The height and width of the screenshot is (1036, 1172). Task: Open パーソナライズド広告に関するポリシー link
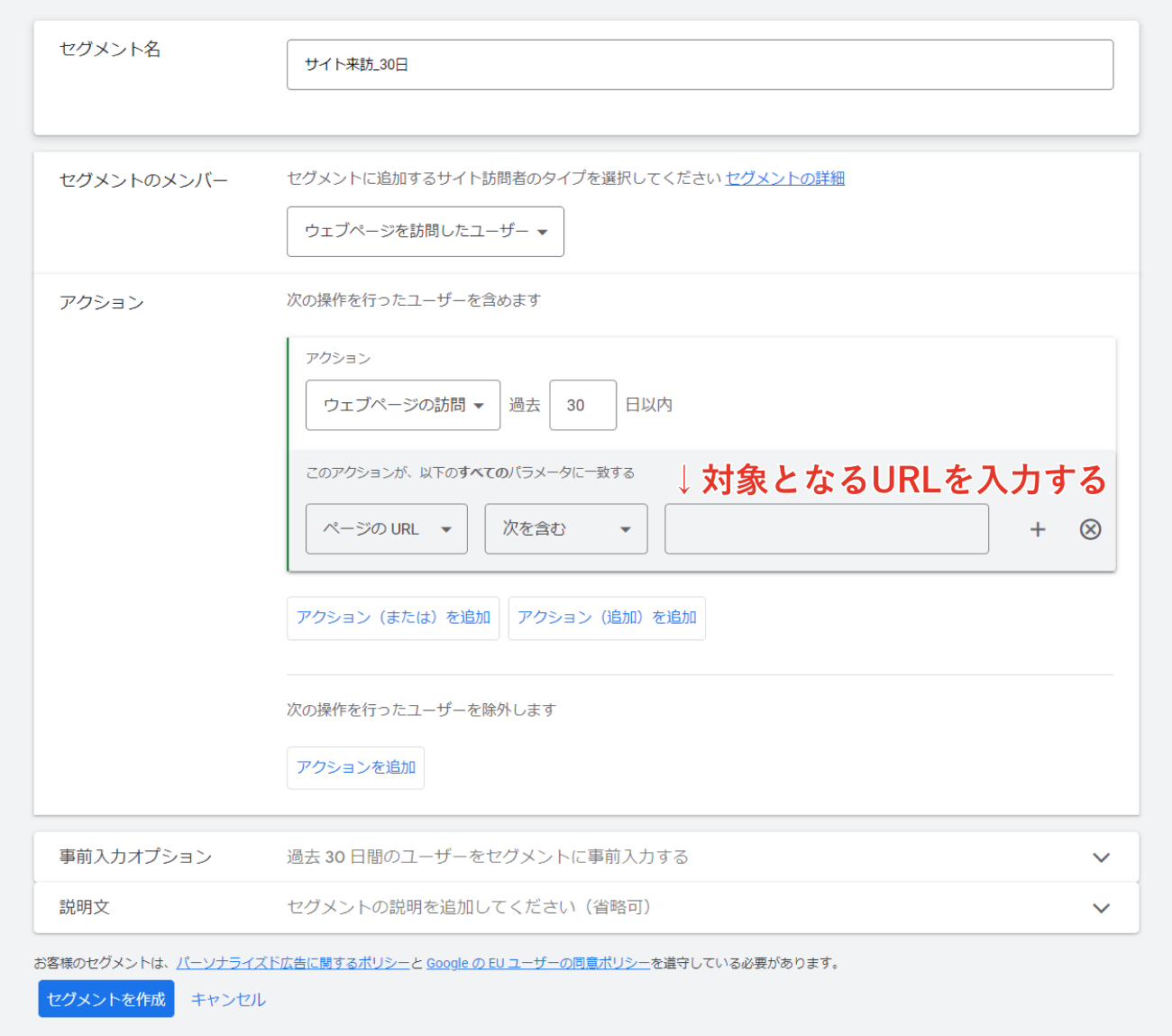tap(293, 963)
